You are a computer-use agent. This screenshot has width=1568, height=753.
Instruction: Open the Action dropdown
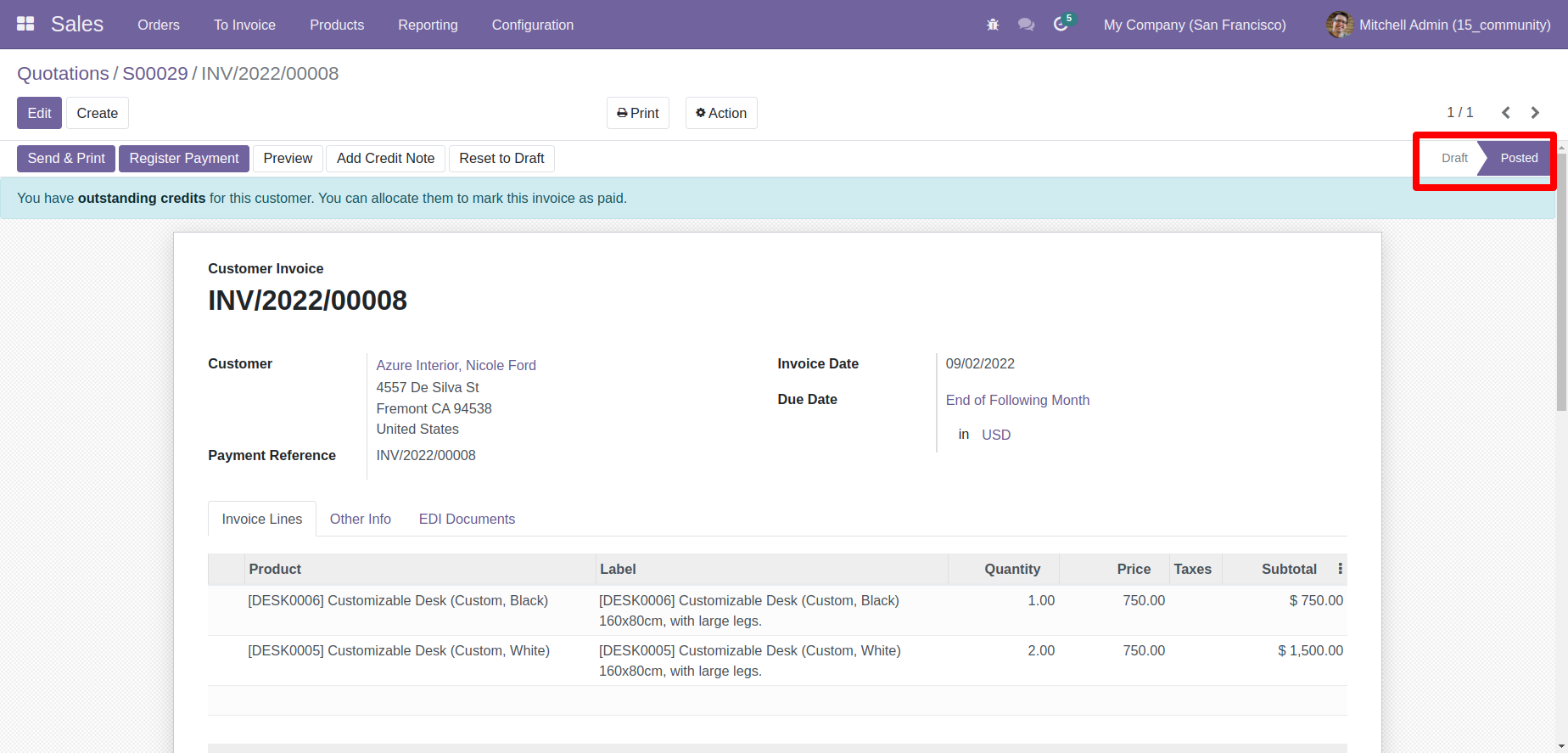pyautogui.click(x=721, y=113)
